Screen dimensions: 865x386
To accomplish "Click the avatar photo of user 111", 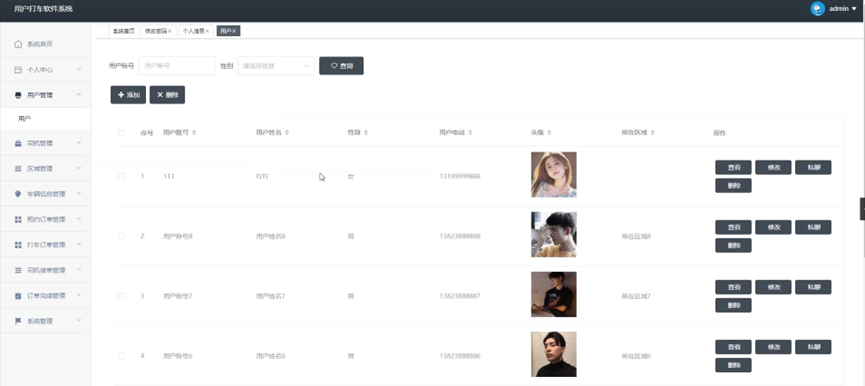I will point(554,175).
